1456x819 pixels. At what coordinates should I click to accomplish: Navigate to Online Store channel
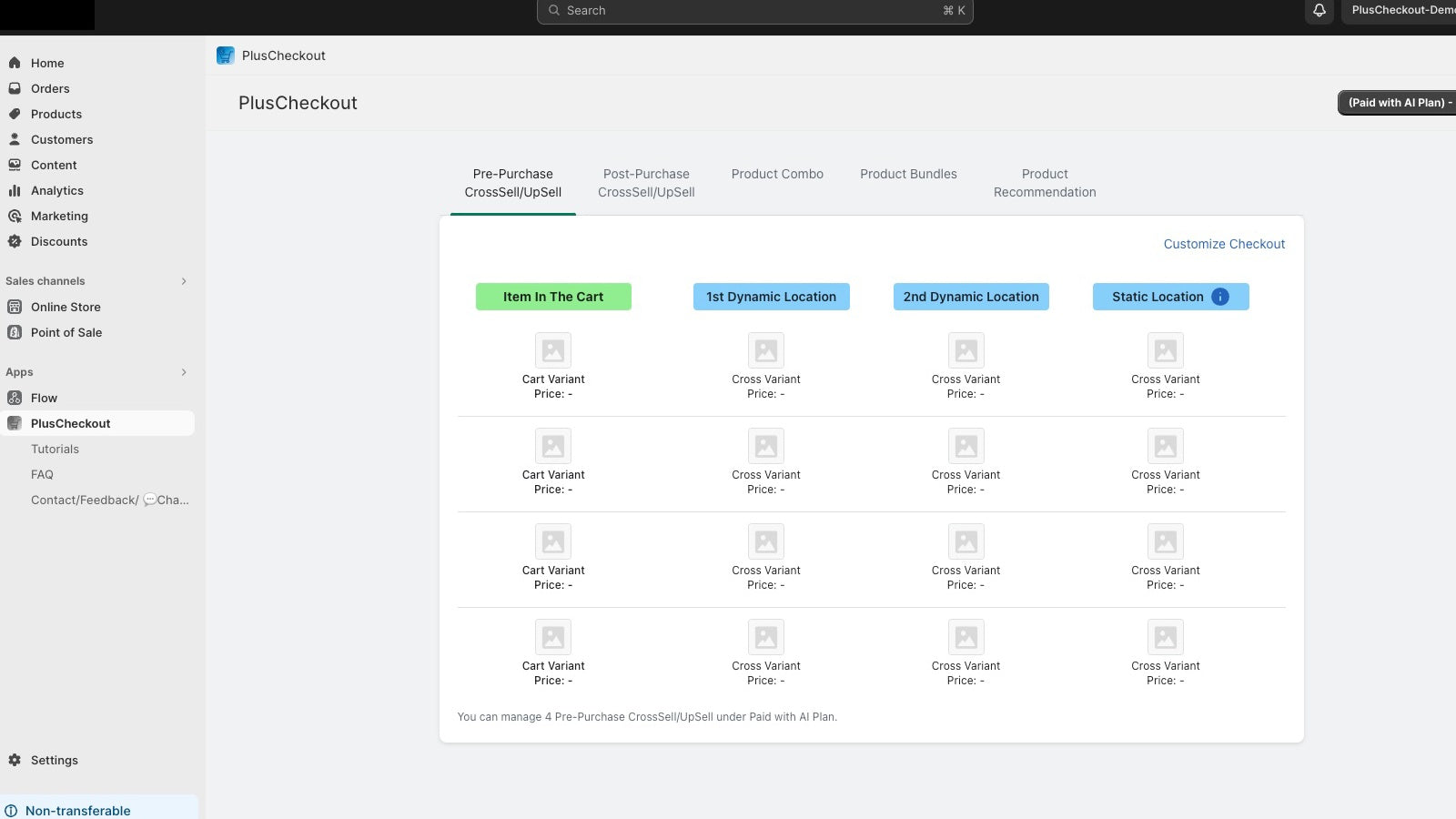point(66,307)
